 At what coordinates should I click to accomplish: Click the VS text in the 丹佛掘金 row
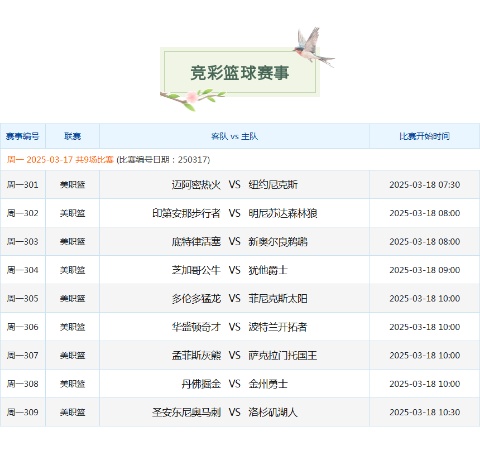coord(234,384)
